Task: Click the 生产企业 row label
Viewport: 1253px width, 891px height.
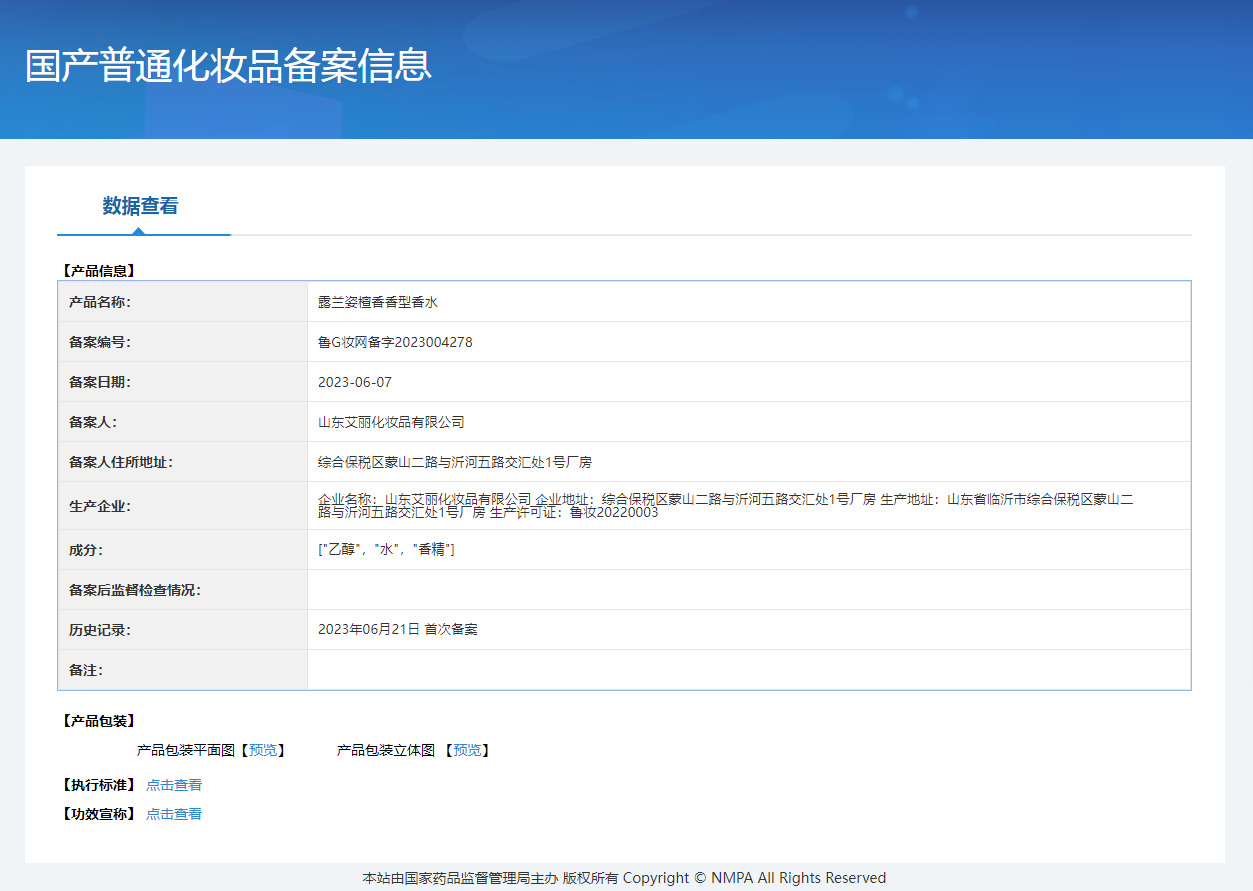Action: [x=100, y=506]
